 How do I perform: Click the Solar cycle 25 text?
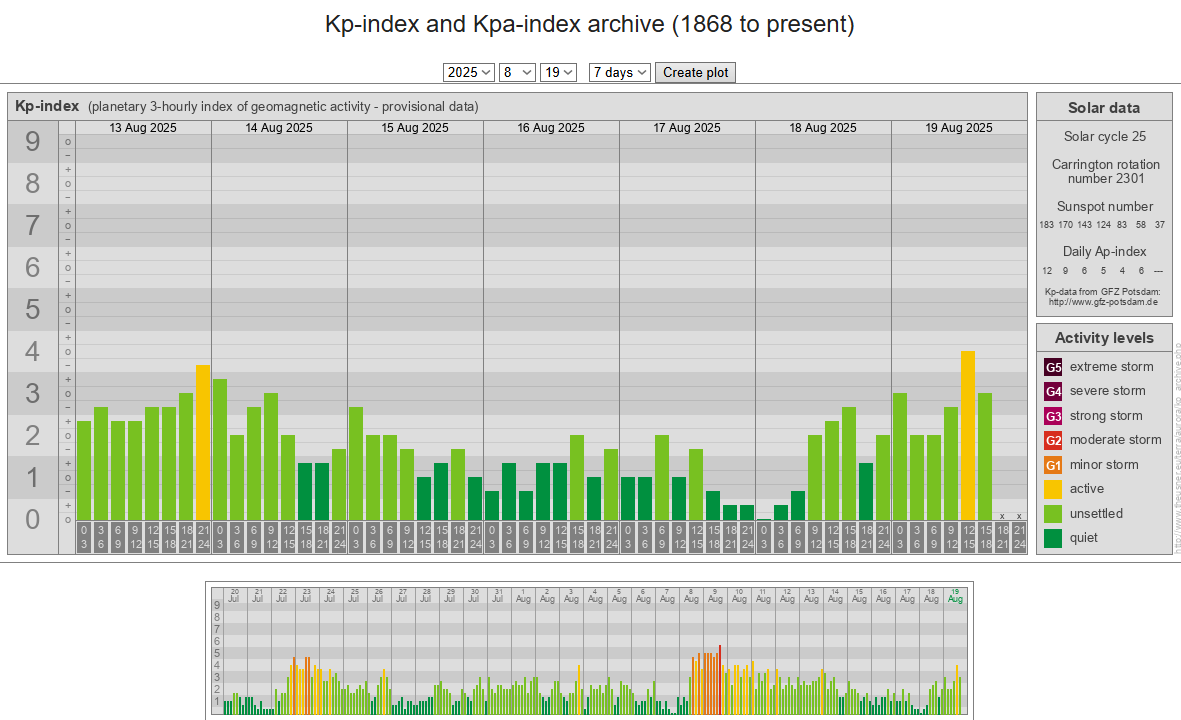pyautogui.click(x=1104, y=136)
